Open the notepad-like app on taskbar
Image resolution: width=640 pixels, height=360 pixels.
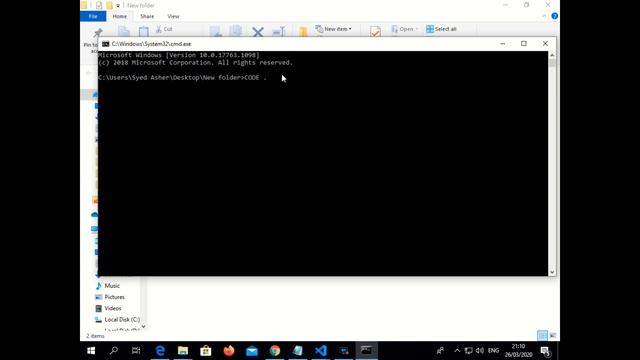coord(298,351)
